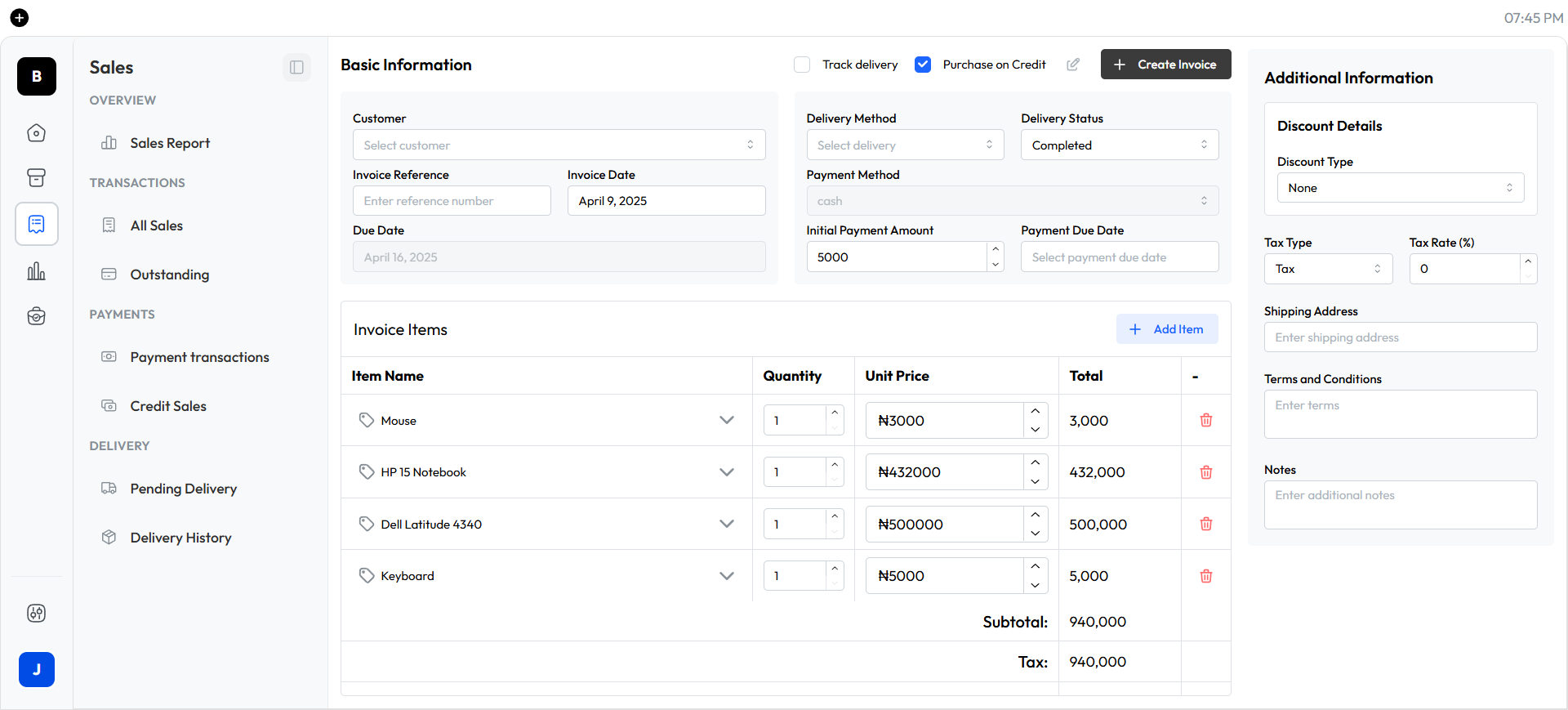Open the bar chart reports icon in left rail
Image resolution: width=1568 pixels, height=710 pixels.
(36, 271)
